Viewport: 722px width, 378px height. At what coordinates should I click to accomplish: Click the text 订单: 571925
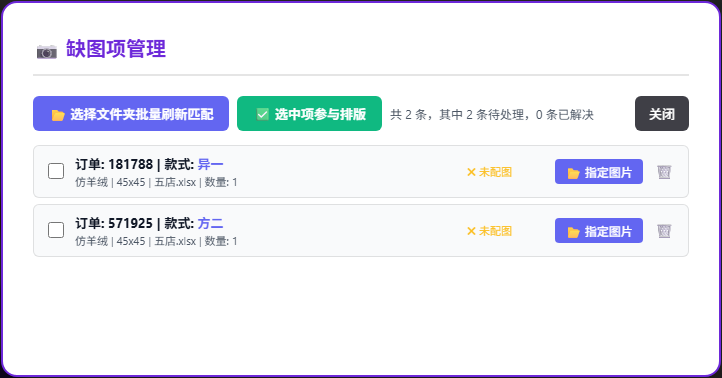click(114, 223)
